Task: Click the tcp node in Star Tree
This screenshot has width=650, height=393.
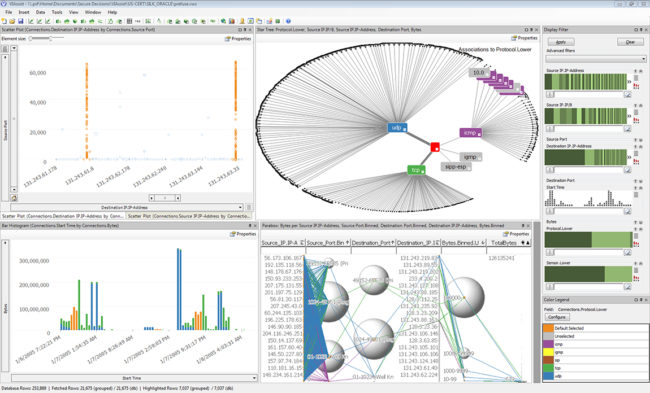Action: tap(416, 170)
